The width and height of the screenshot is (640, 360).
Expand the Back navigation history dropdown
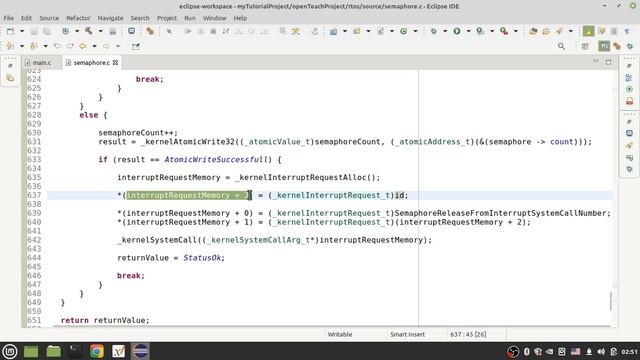(94, 46)
